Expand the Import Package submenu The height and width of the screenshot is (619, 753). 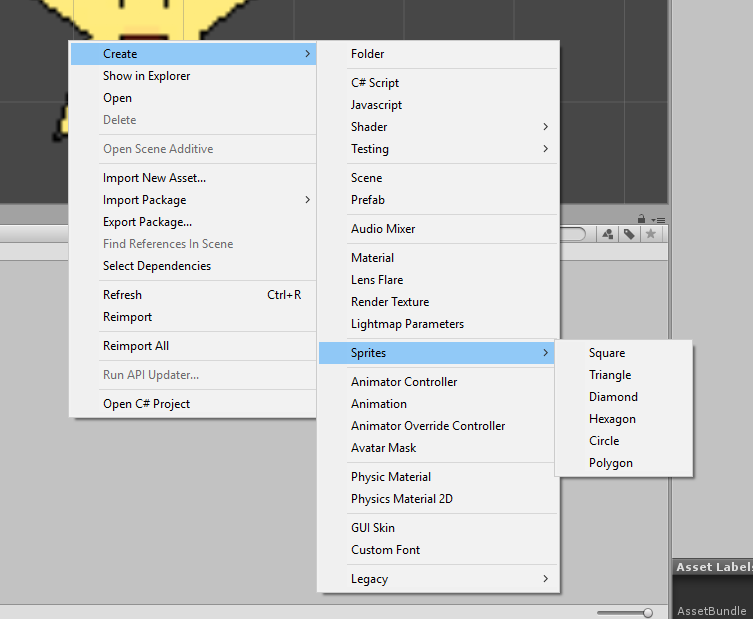pos(193,200)
